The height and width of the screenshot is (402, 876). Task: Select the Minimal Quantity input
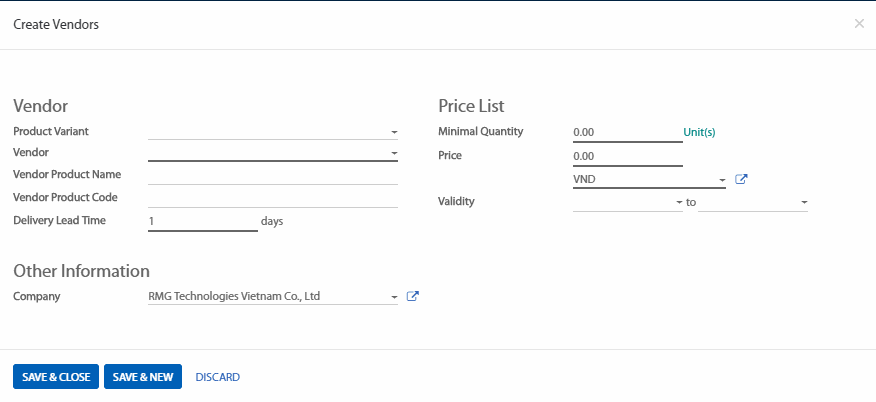pos(627,132)
